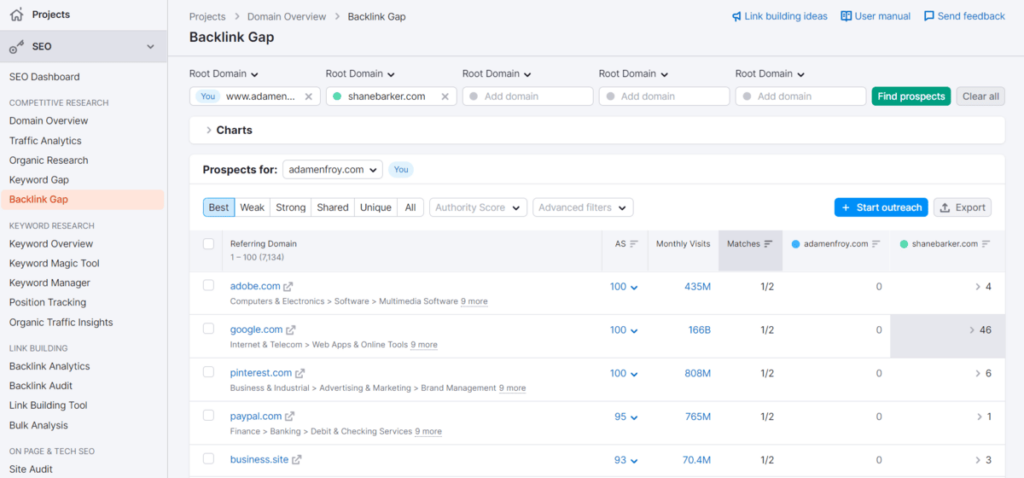Open the Advanced filters dropdown
Screen dimensions: 1024x478
point(583,208)
